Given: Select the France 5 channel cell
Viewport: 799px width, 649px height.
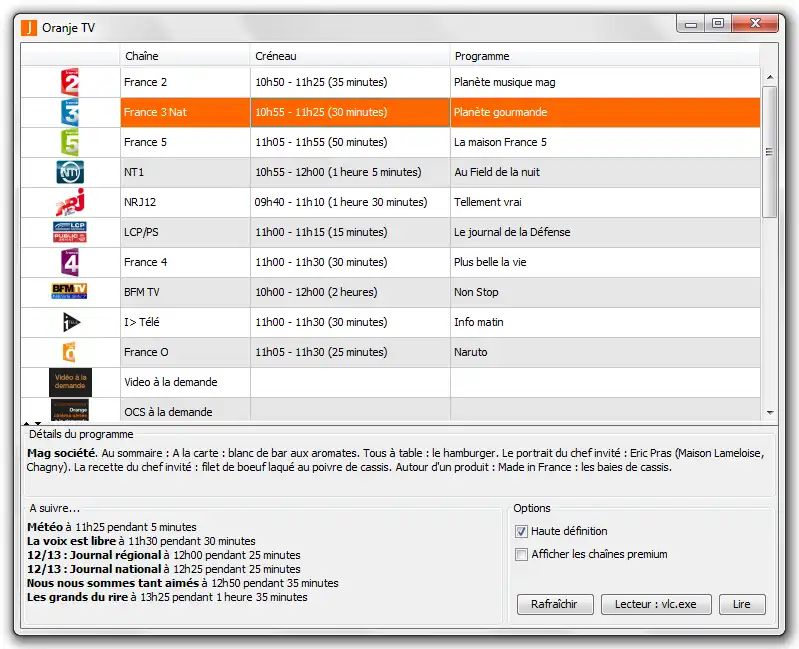Looking at the screenshot, I should tap(185, 142).
